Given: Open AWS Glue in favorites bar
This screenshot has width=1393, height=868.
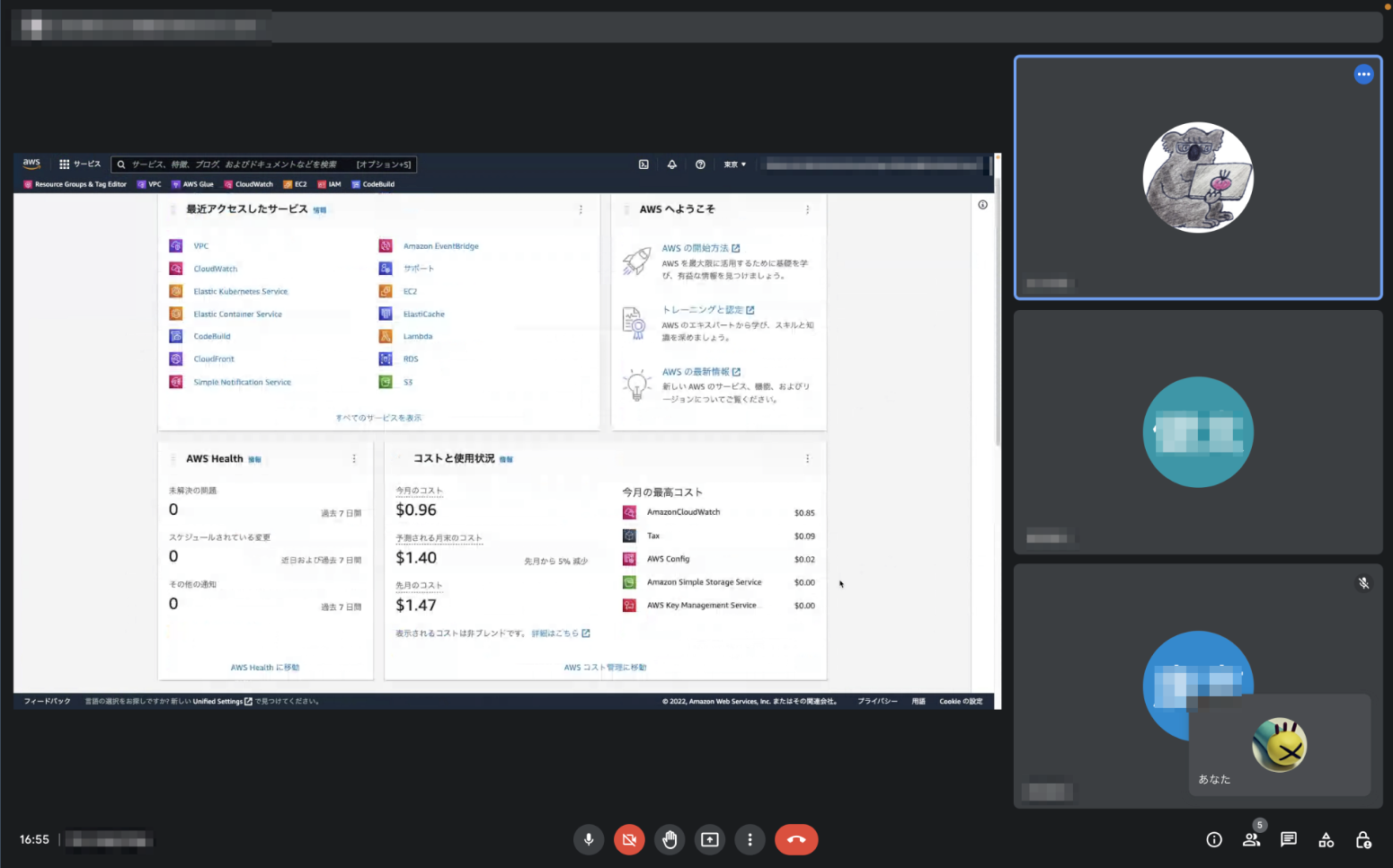Looking at the screenshot, I should coord(192,184).
